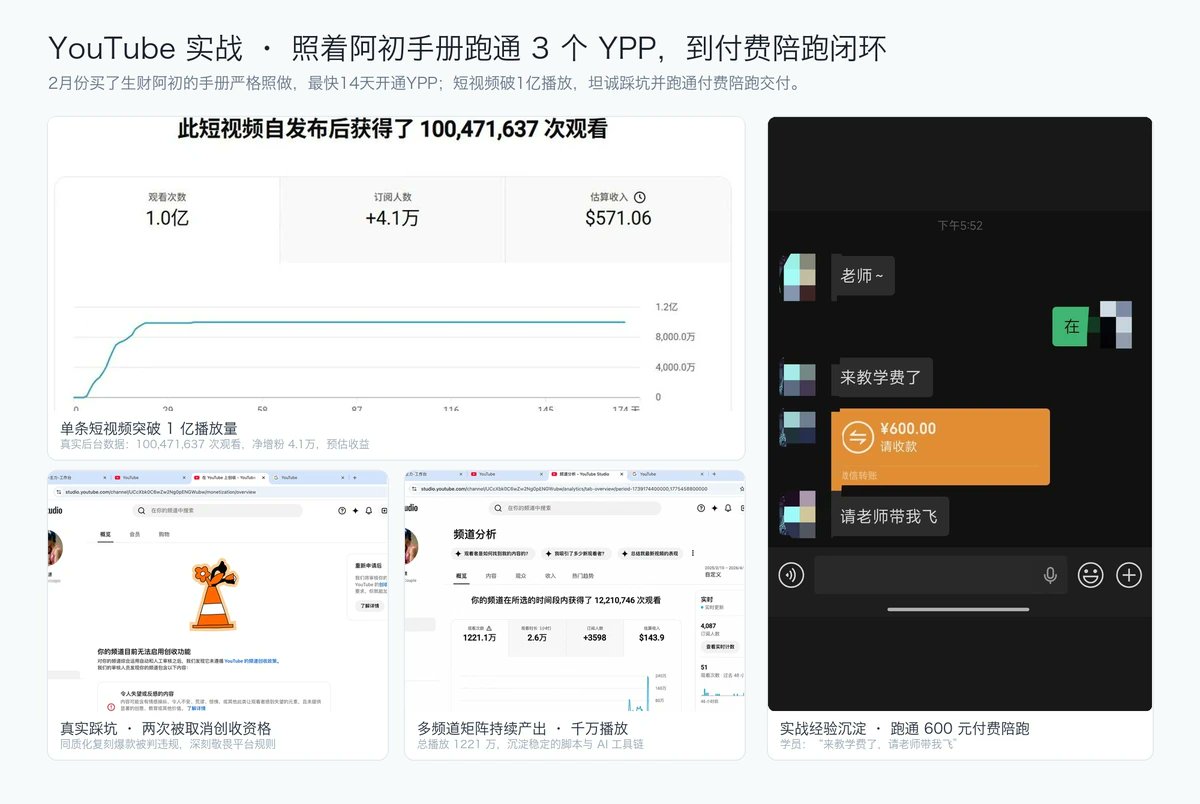Viewport: 1200px width, 804px height.
Task: Click the 4,087 subscriber count in 实时 panel
Action: [709, 626]
